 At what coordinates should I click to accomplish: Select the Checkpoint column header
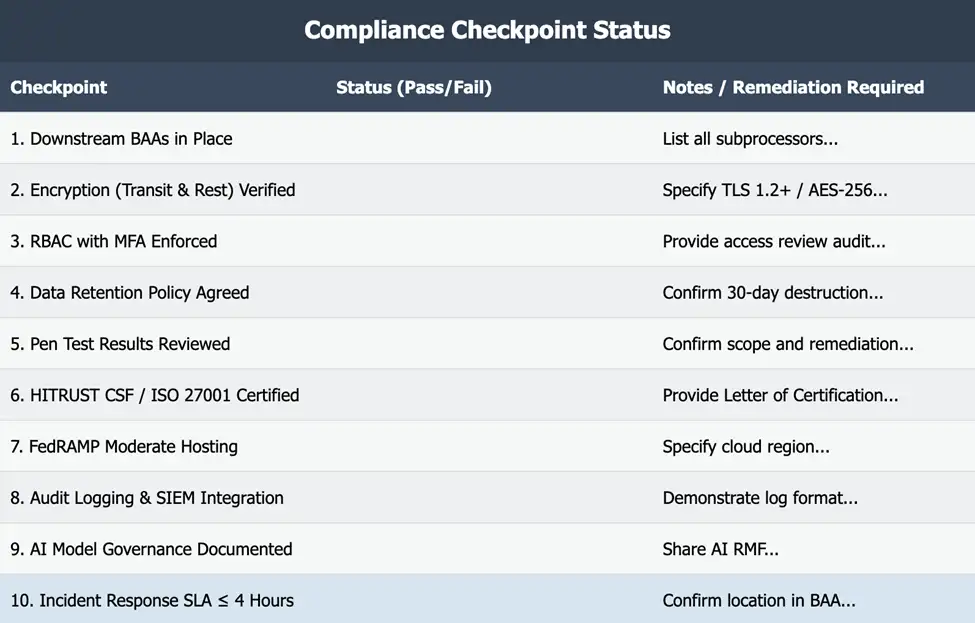coord(59,87)
